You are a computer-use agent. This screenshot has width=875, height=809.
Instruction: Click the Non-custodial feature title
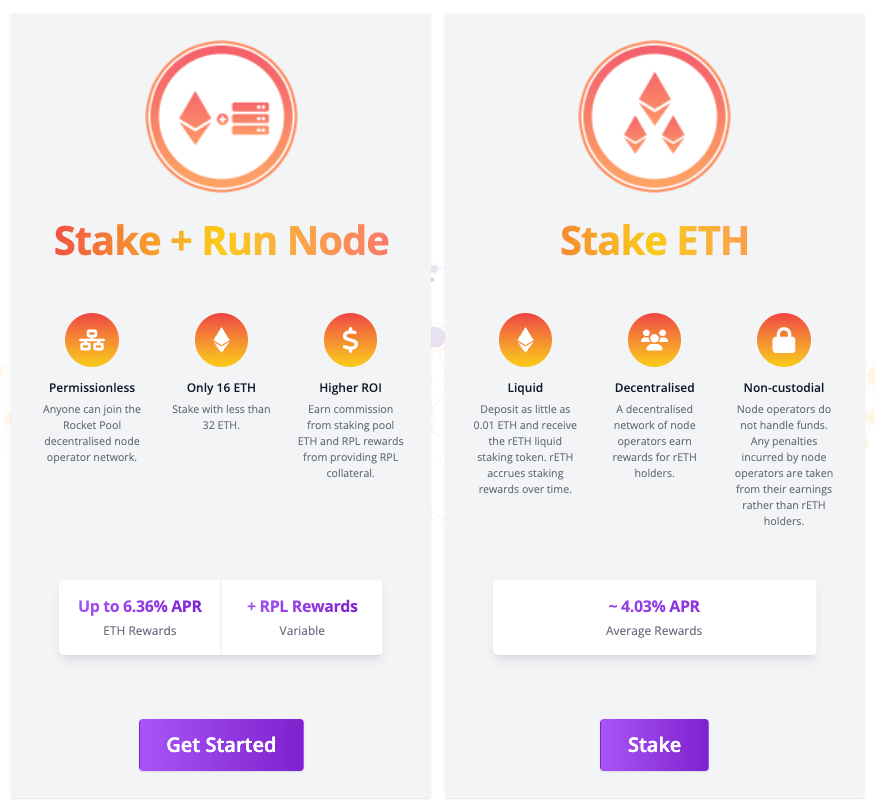click(x=784, y=387)
